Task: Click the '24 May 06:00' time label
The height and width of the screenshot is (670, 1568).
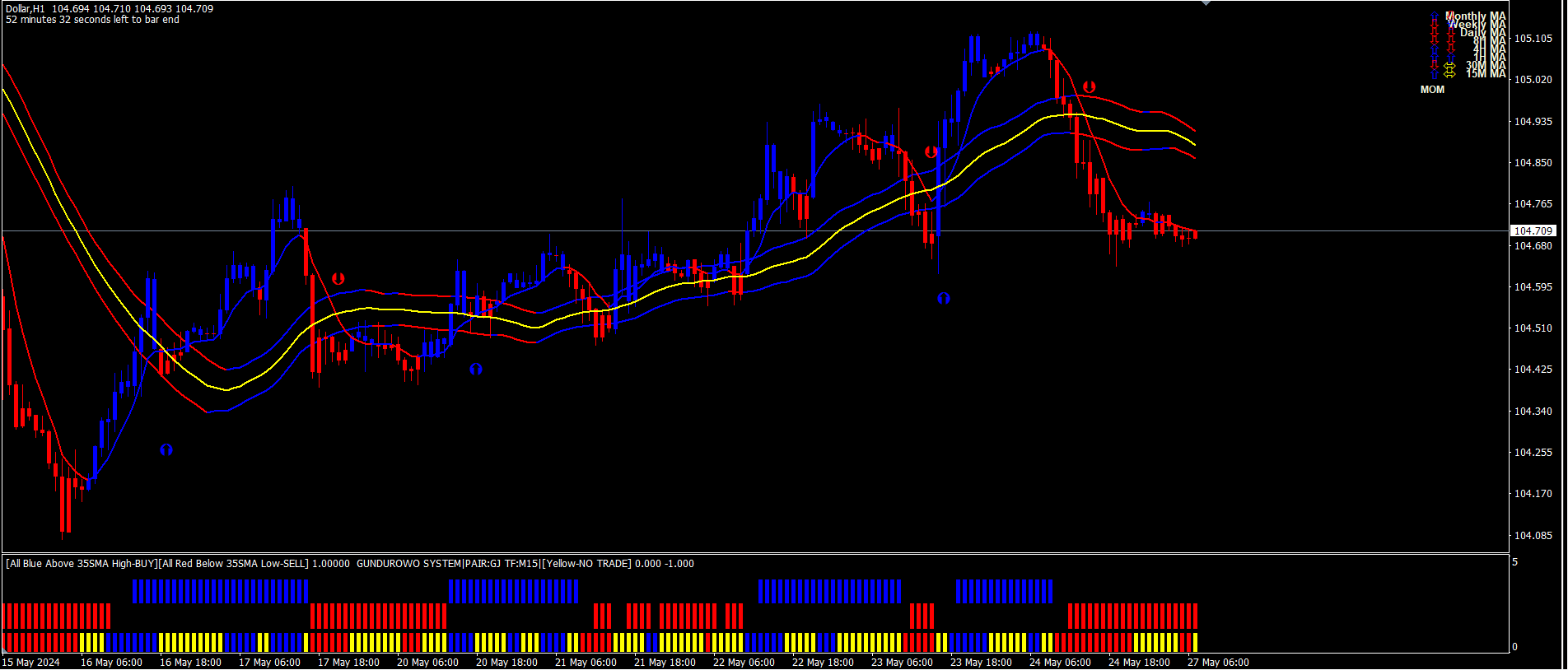Action: click(1060, 663)
